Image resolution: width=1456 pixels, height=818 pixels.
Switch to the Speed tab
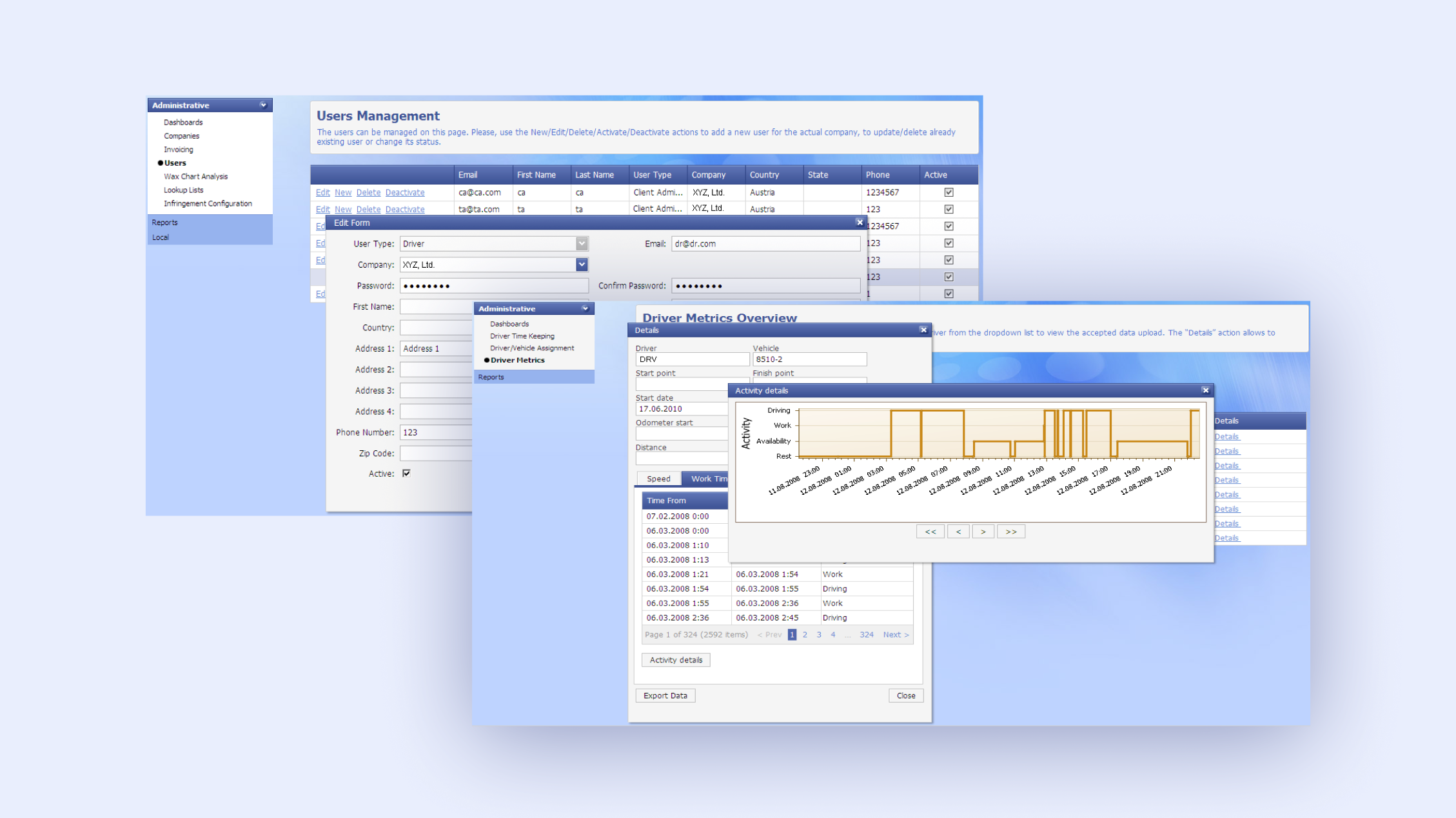pos(658,478)
